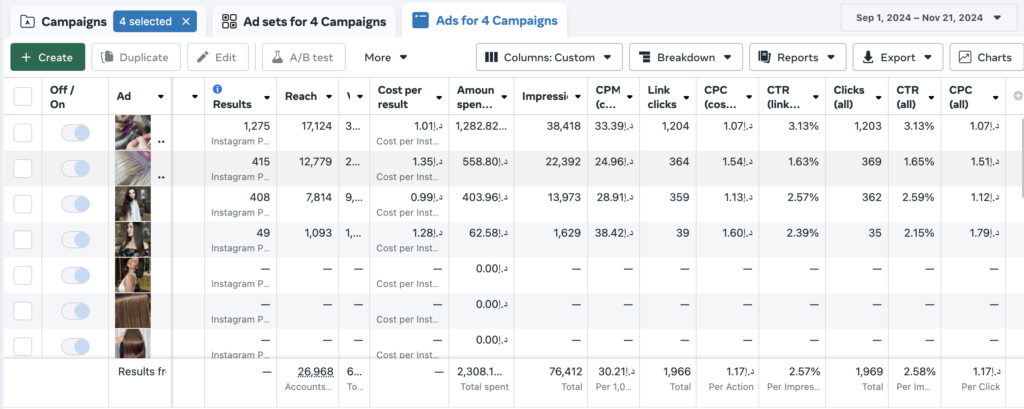Sort by Impressions column header
The image size is (1024, 409).
(543, 96)
